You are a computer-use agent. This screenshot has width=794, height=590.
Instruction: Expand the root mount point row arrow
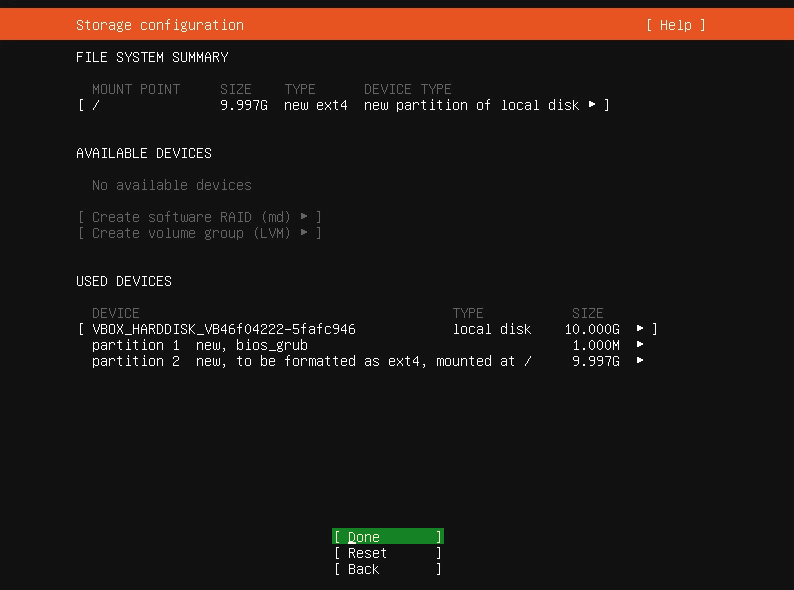click(591, 104)
